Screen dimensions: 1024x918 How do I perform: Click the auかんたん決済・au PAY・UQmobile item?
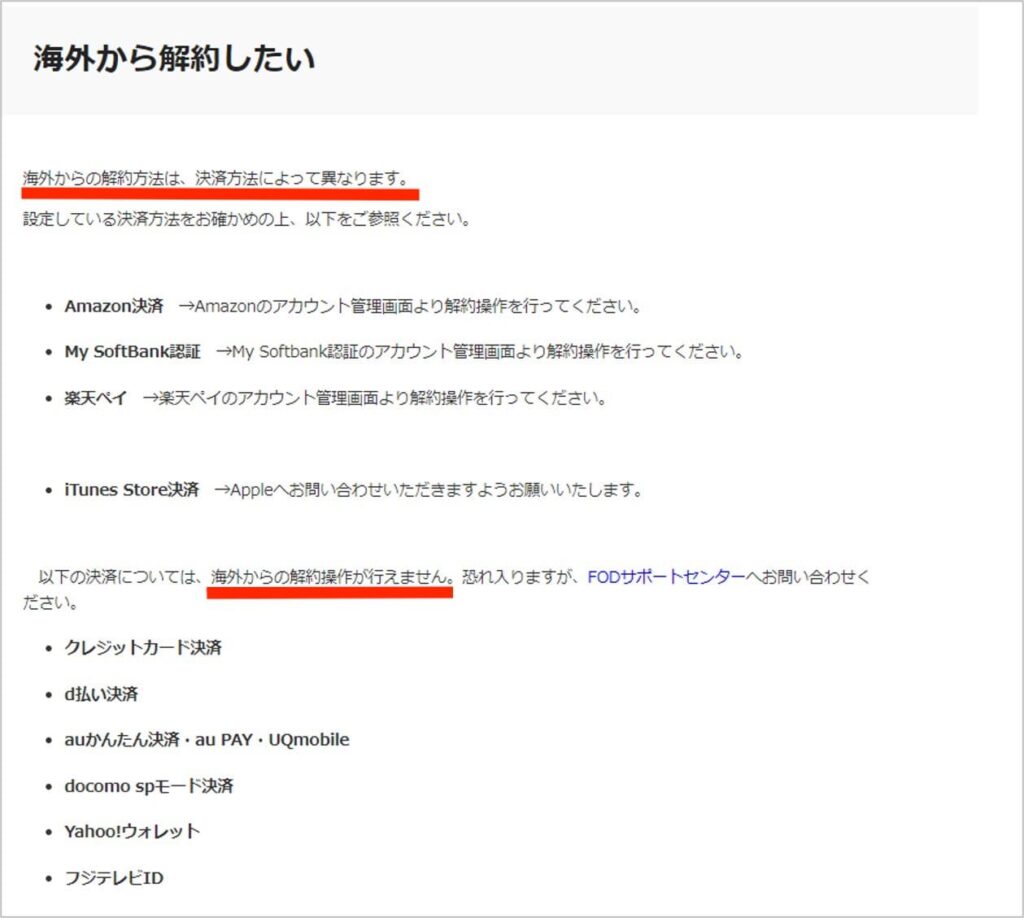(206, 740)
